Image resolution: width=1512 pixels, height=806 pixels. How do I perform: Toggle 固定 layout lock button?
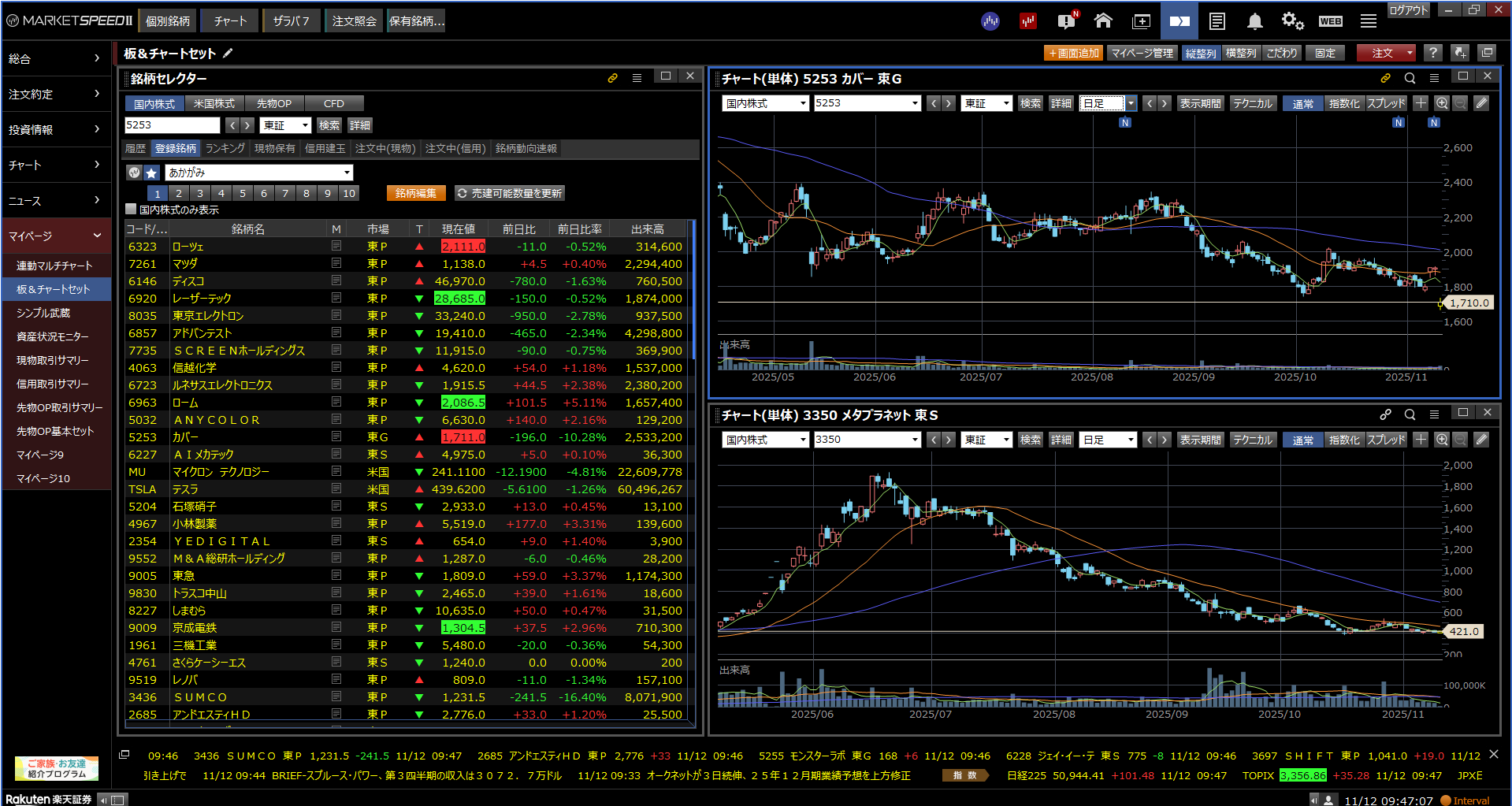click(x=1325, y=53)
